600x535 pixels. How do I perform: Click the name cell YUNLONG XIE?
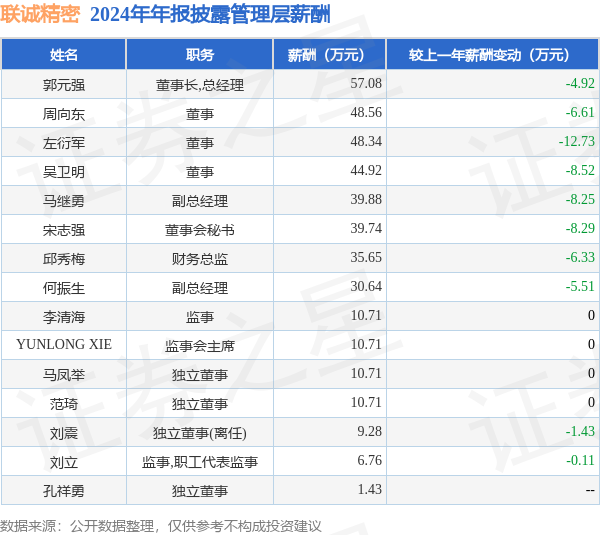(x=64, y=344)
